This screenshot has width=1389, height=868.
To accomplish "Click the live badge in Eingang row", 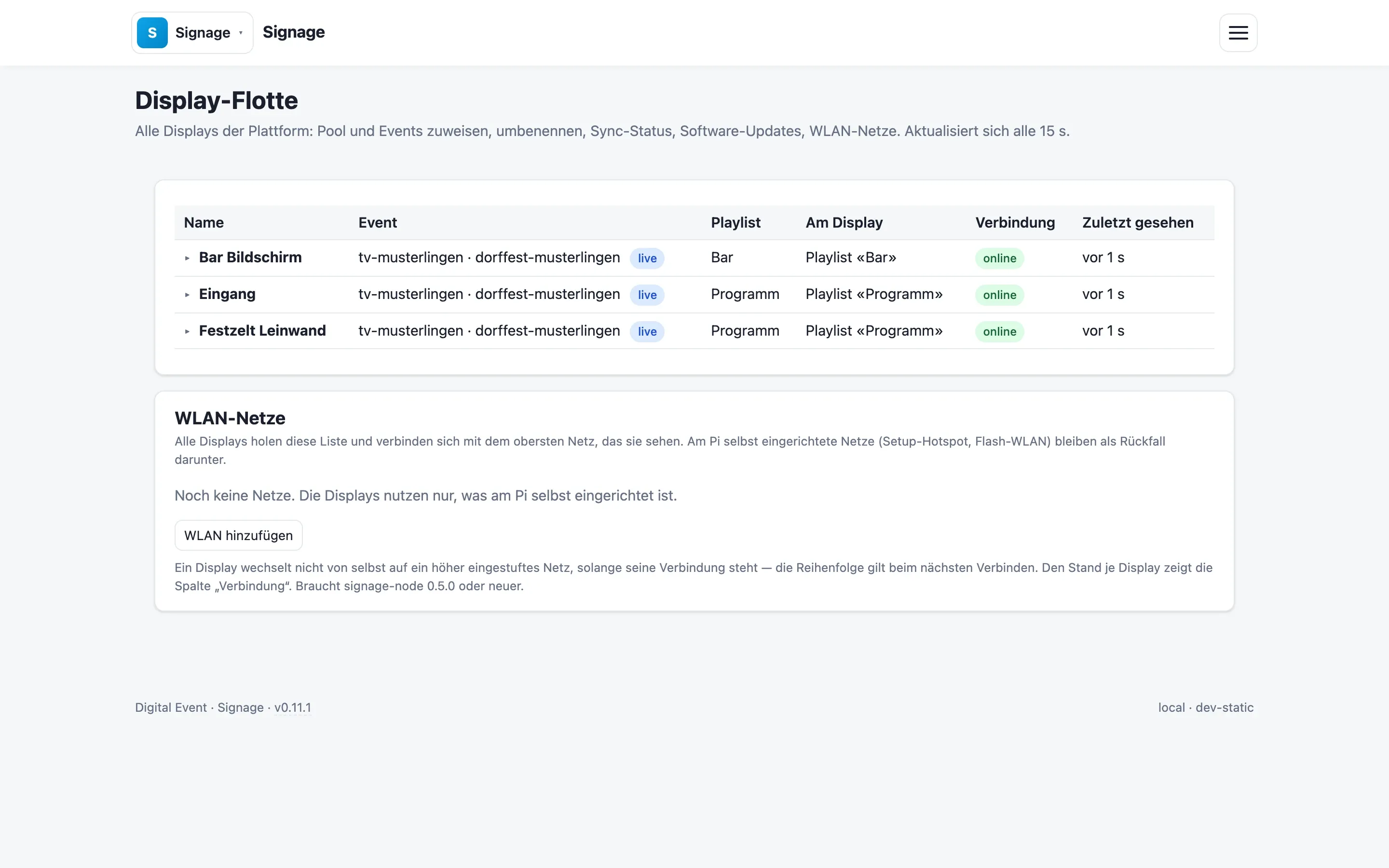I will click(647, 295).
